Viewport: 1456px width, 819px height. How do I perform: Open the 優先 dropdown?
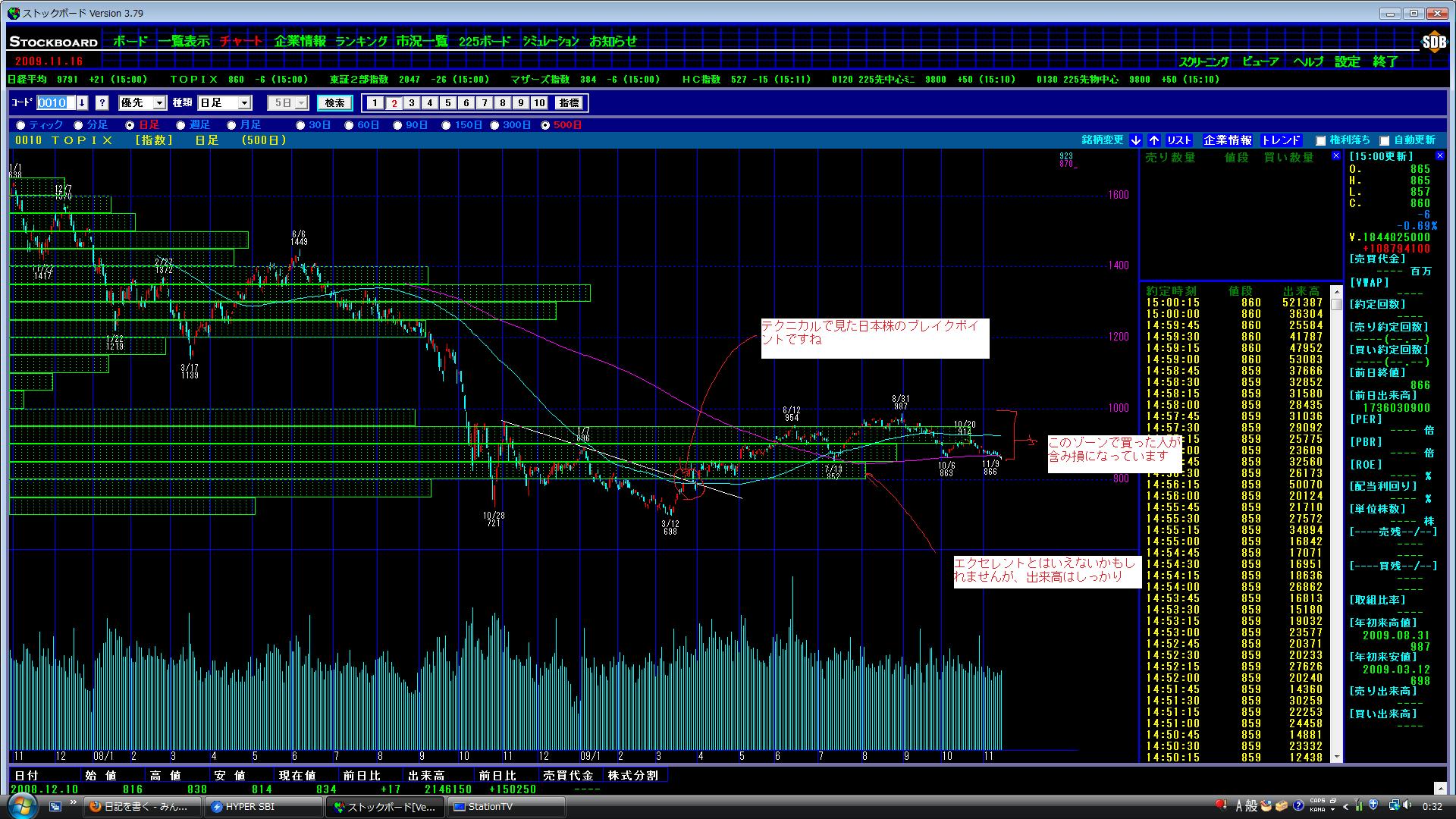159,103
